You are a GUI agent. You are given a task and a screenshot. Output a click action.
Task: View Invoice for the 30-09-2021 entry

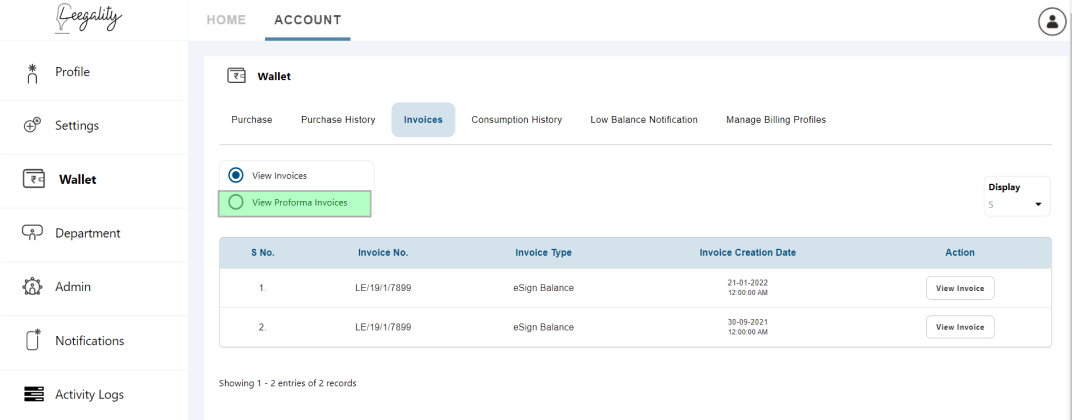coord(960,327)
